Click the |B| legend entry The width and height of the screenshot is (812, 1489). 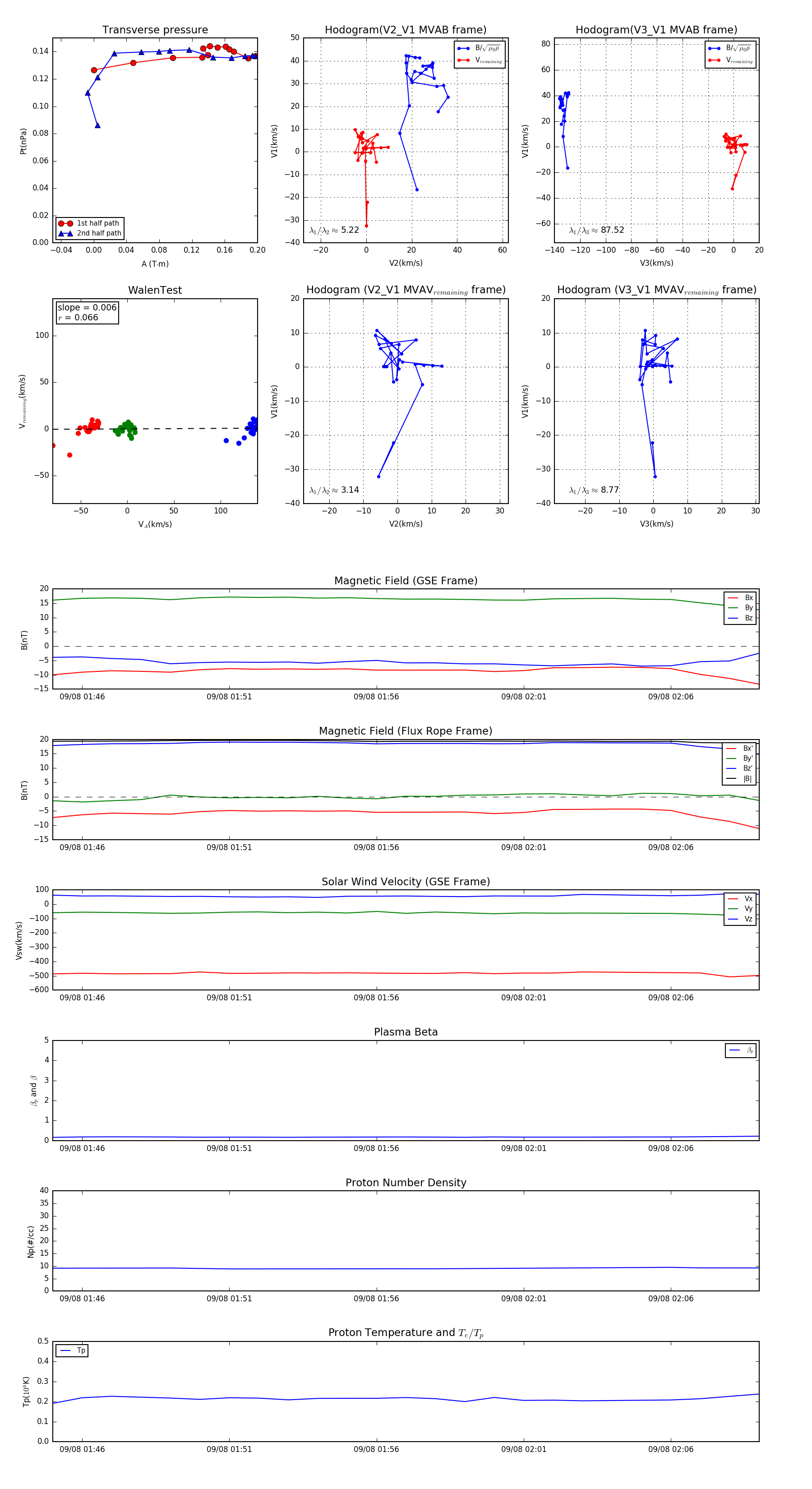740,779
